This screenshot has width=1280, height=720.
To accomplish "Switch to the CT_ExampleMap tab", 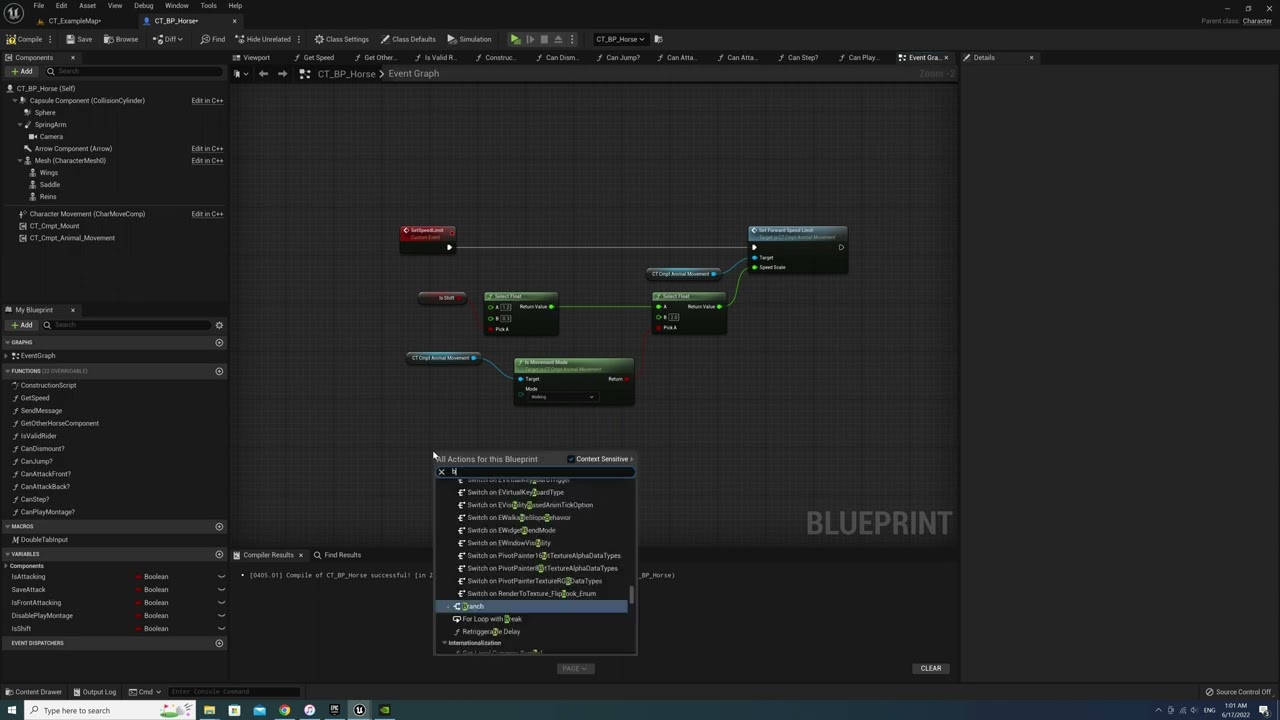I will click(75, 21).
